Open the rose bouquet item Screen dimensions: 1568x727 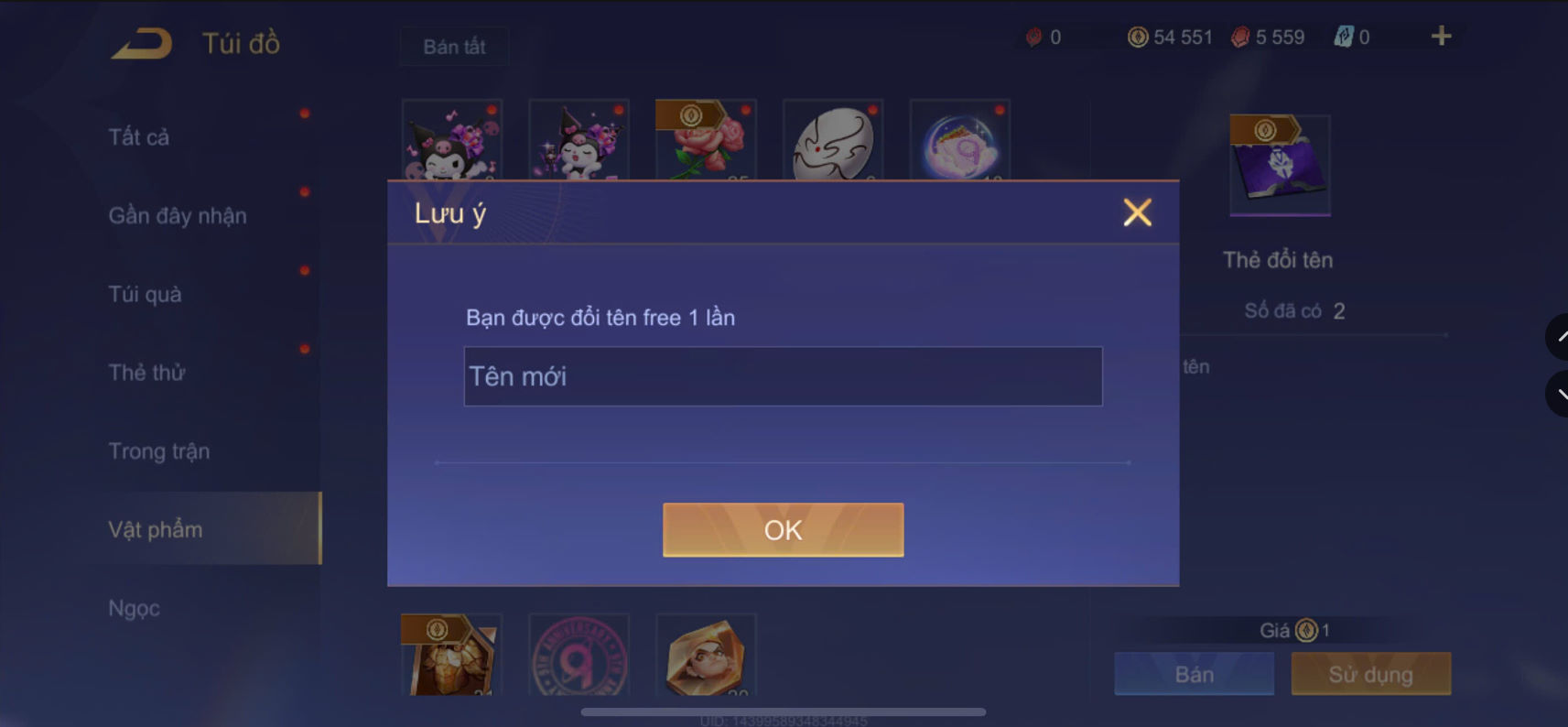pos(706,139)
